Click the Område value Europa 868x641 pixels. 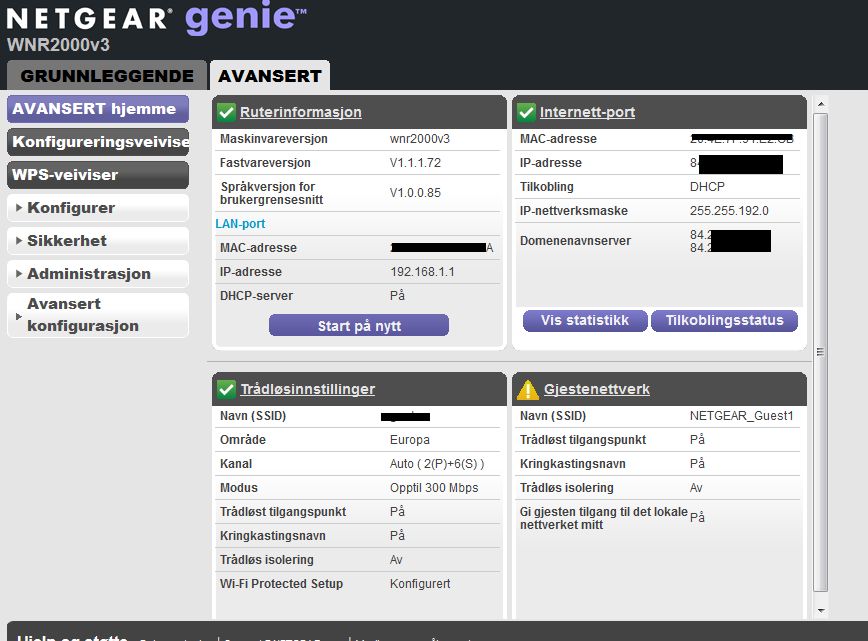(x=410, y=440)
